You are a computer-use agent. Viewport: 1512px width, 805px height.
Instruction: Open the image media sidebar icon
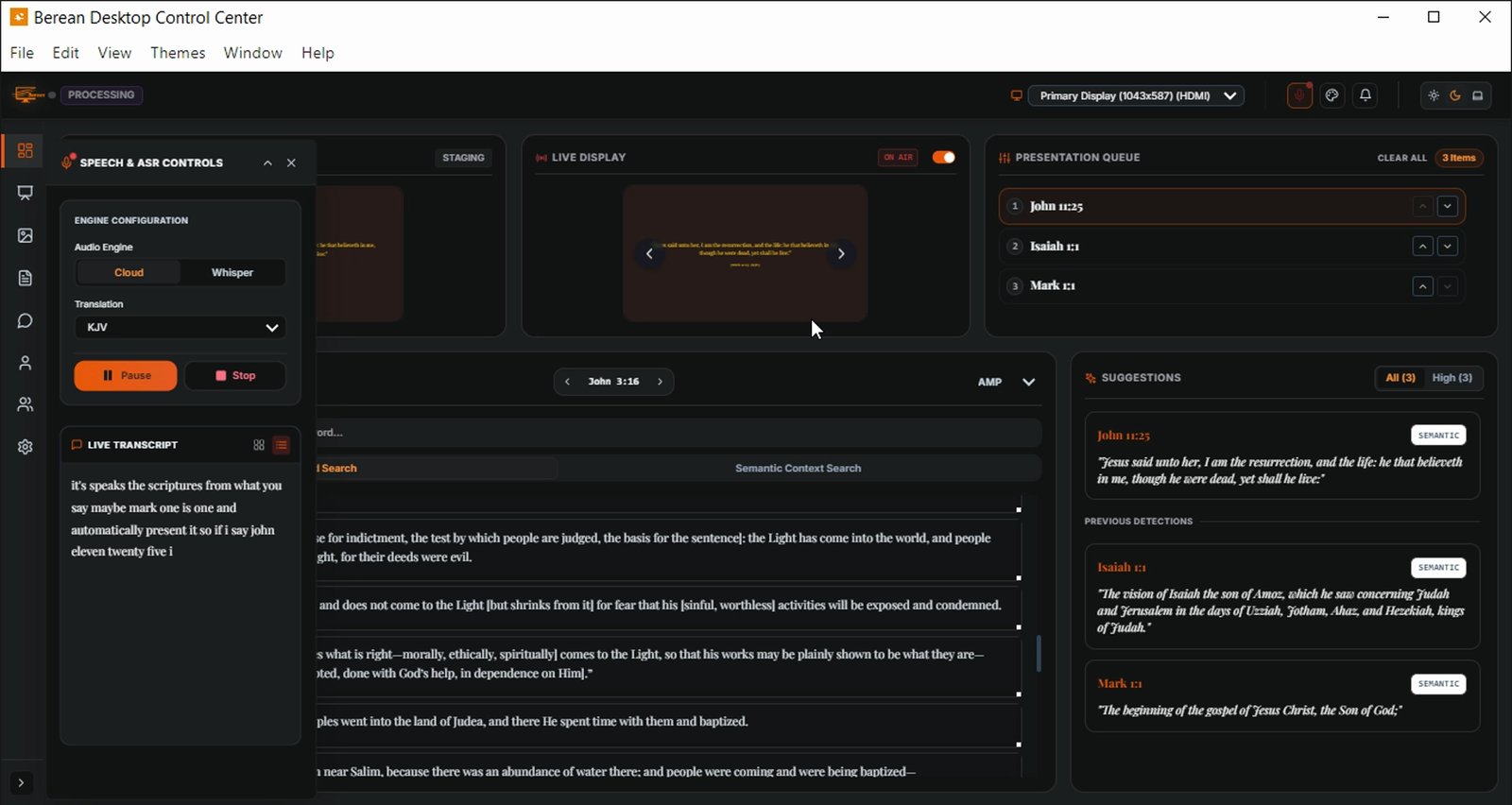[x=26, y=235]
